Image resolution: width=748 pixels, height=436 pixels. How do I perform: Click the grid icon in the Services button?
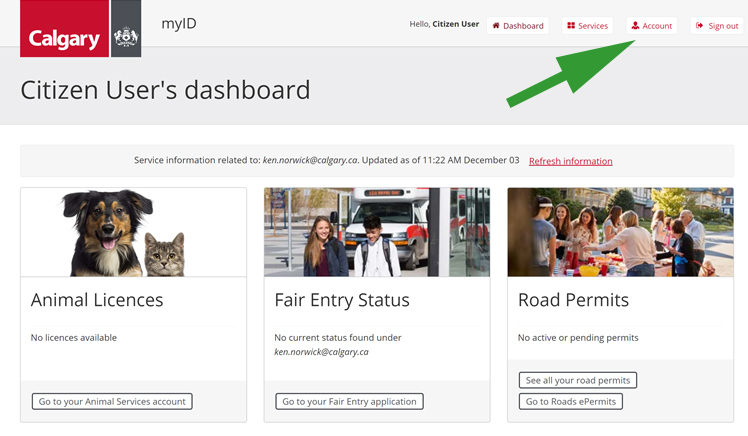coord(571,25)
